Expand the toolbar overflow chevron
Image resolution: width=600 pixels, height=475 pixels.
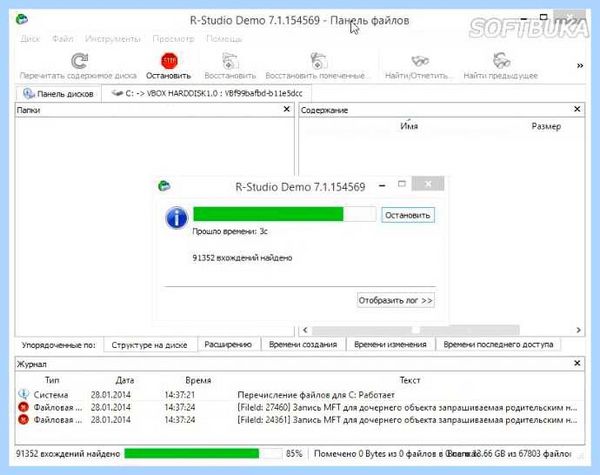coord(580,66)
